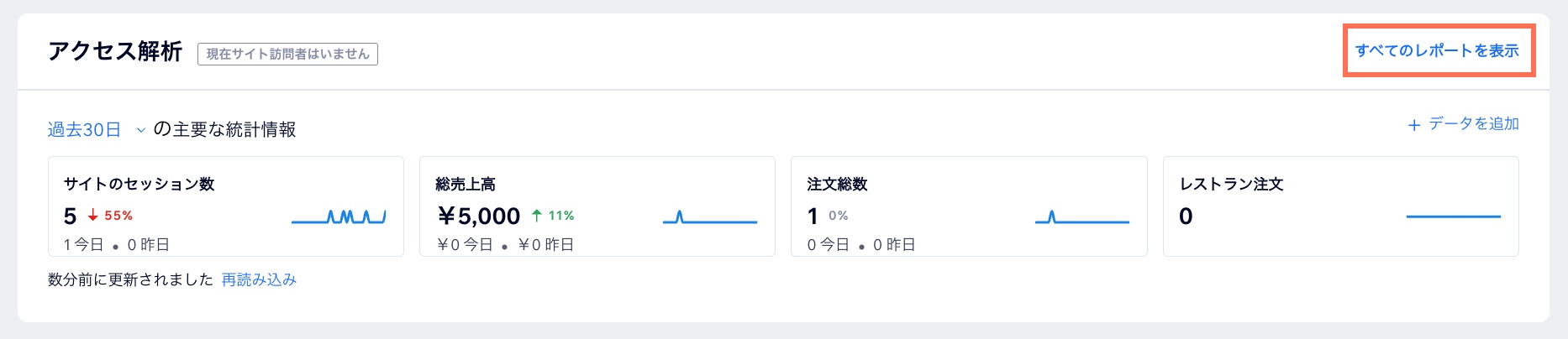Screen dimensions: 1568x339
Task: Click the アクセス解析 section heading
Action: [x=115, y=51]
